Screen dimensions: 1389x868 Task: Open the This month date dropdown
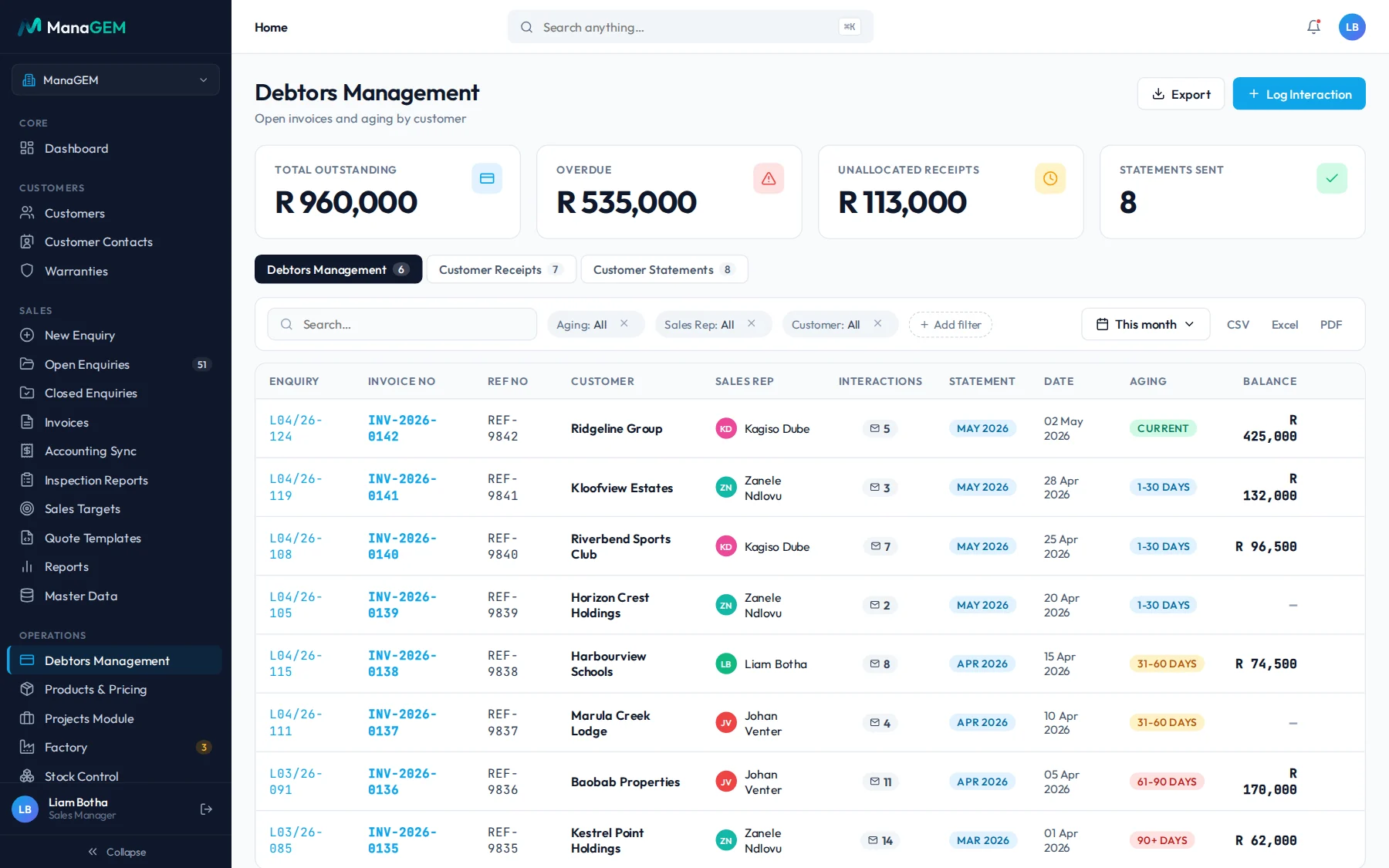tap(1145, 324)
